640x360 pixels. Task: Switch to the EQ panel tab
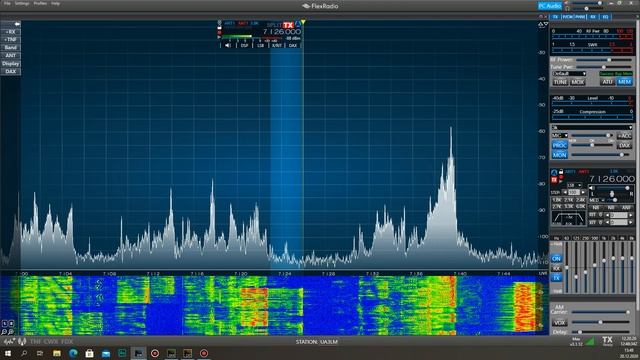(605, 17)
